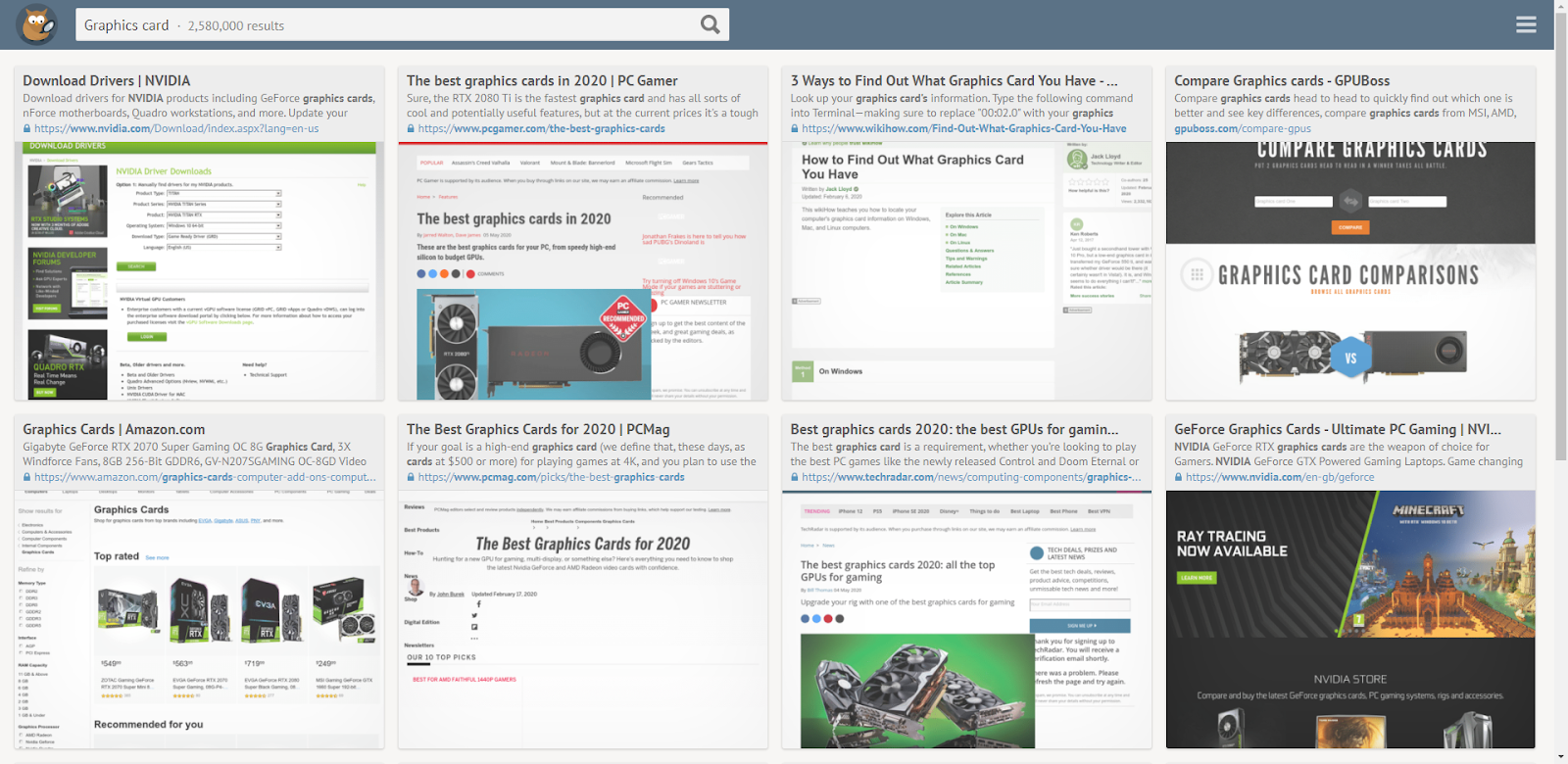Click the snippet "If your goal is a high-end graphics card"
This screenshot has height=764, width=1568.
click(582, 454)
